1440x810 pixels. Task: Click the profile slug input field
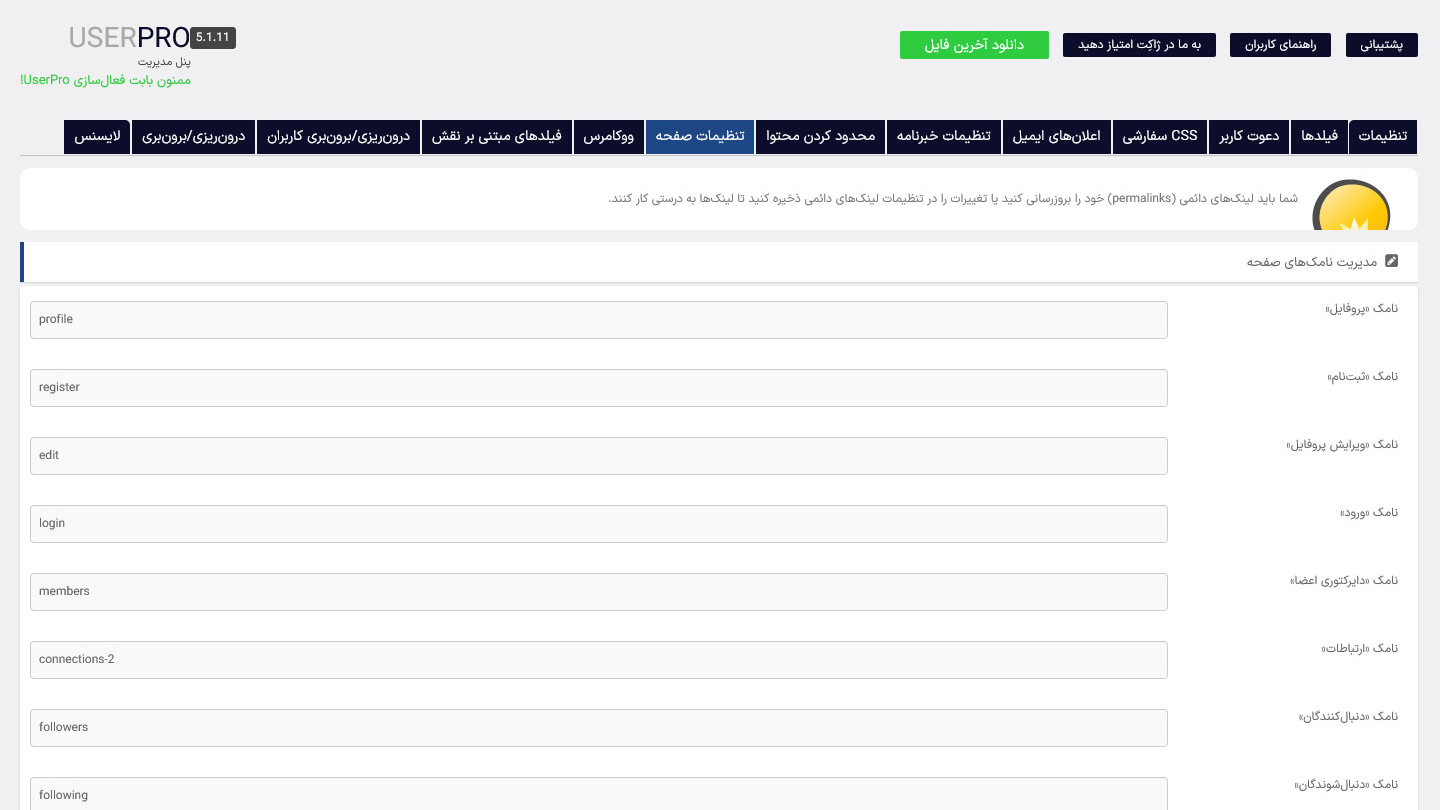599,320
